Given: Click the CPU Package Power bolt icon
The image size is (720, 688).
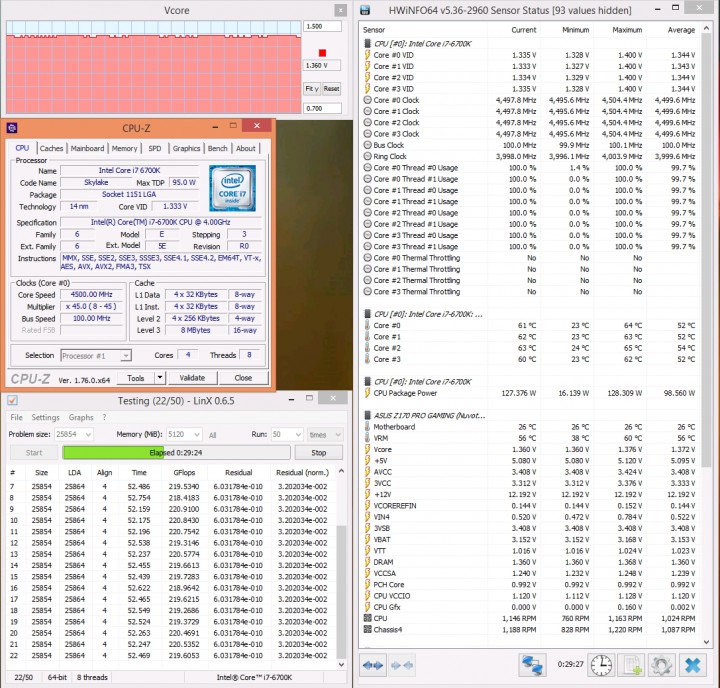Looking at the screenshot, I should coord(367,393).
